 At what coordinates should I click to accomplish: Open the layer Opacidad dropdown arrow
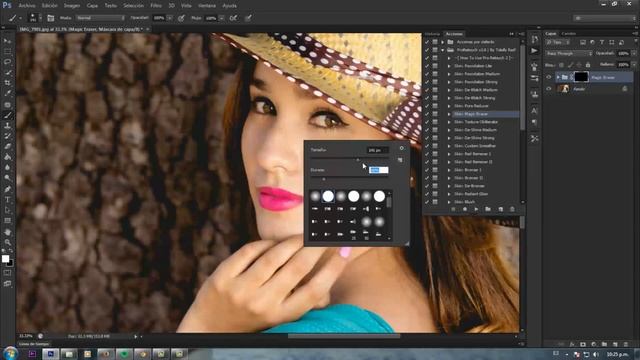click(x=633, y=53)
